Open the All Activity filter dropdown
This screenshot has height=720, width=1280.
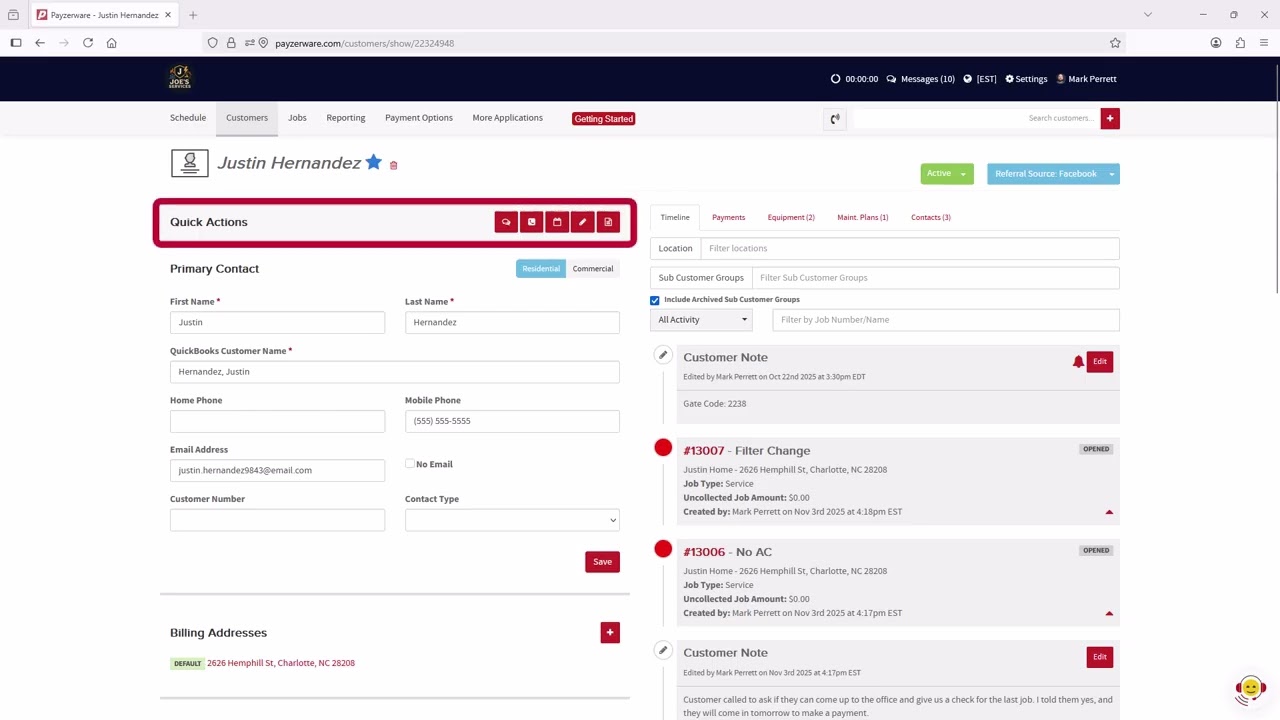click(701, 320)
